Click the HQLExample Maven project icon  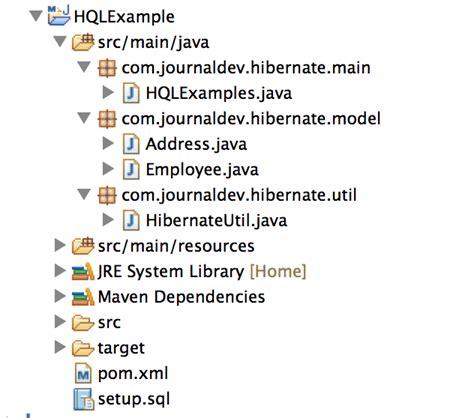click(59, 16)
